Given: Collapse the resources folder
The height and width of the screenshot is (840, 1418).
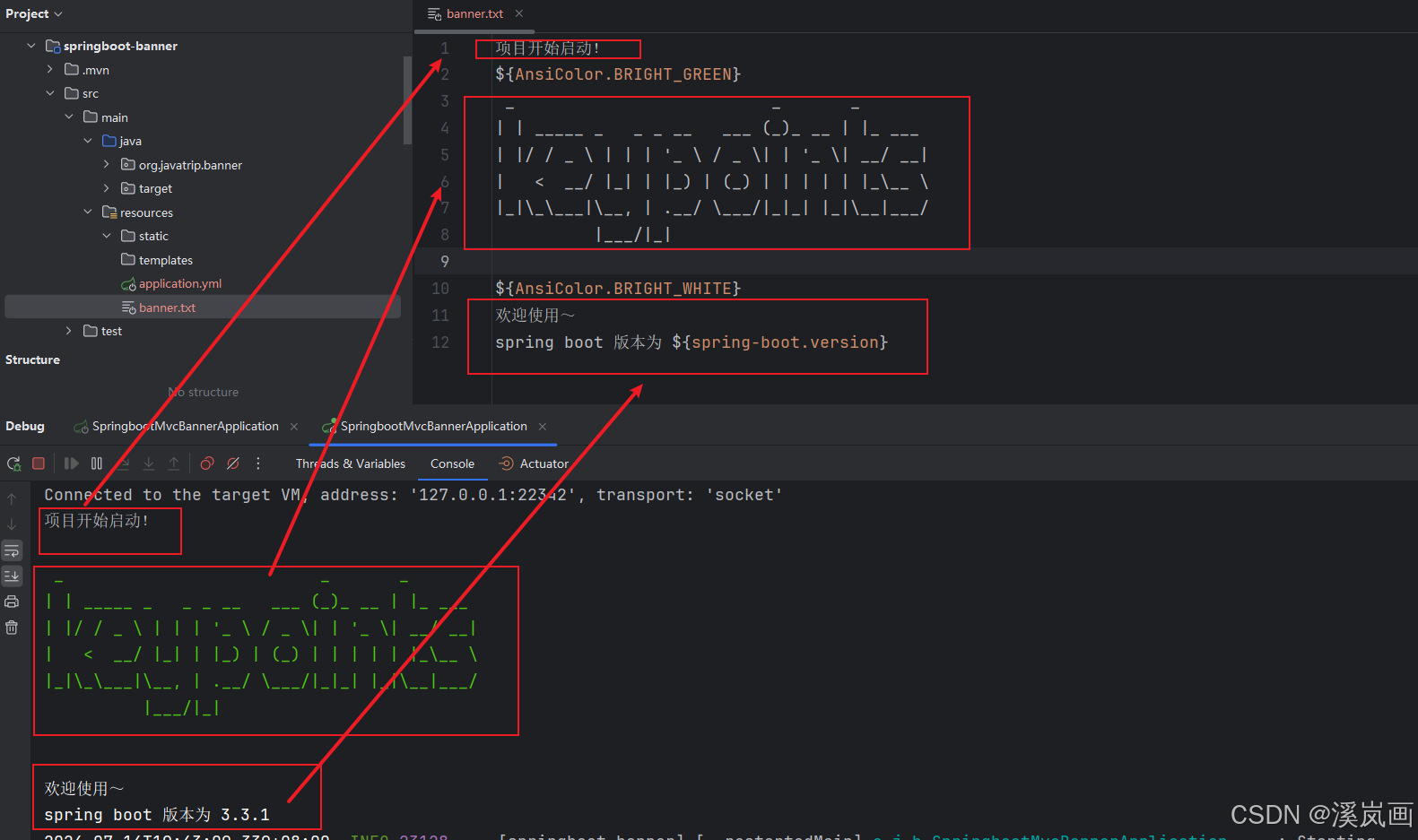Looking at the screenshot, I should [x=88, y=212].
